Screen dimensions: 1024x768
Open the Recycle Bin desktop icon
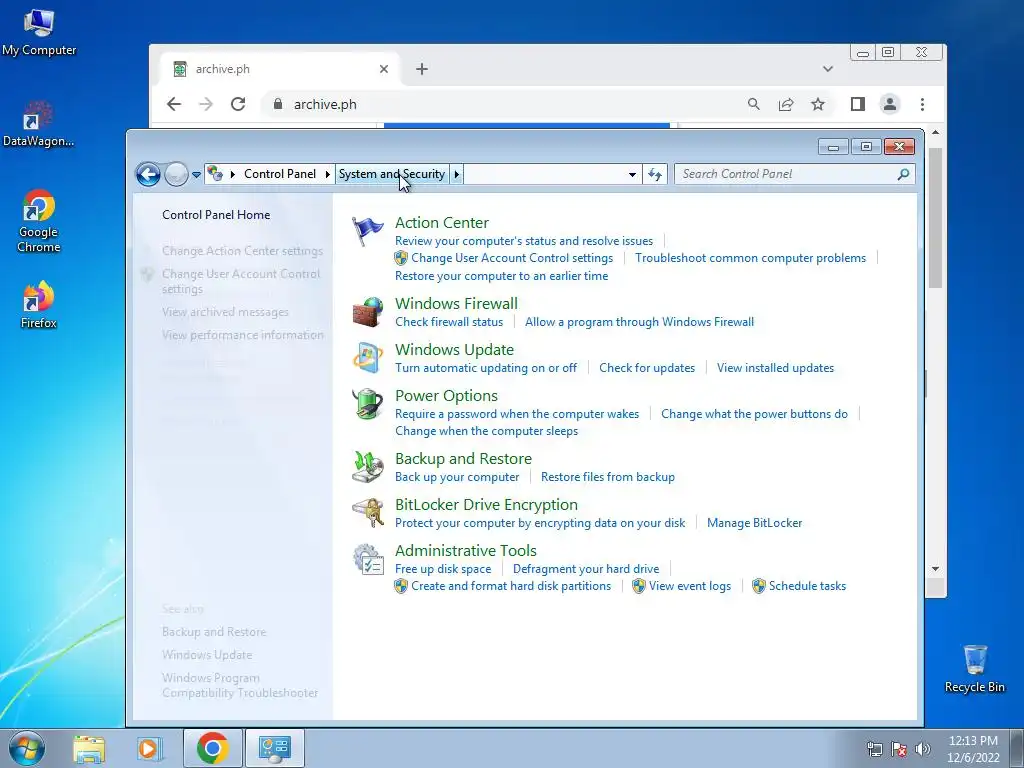(x=974, y=669)
